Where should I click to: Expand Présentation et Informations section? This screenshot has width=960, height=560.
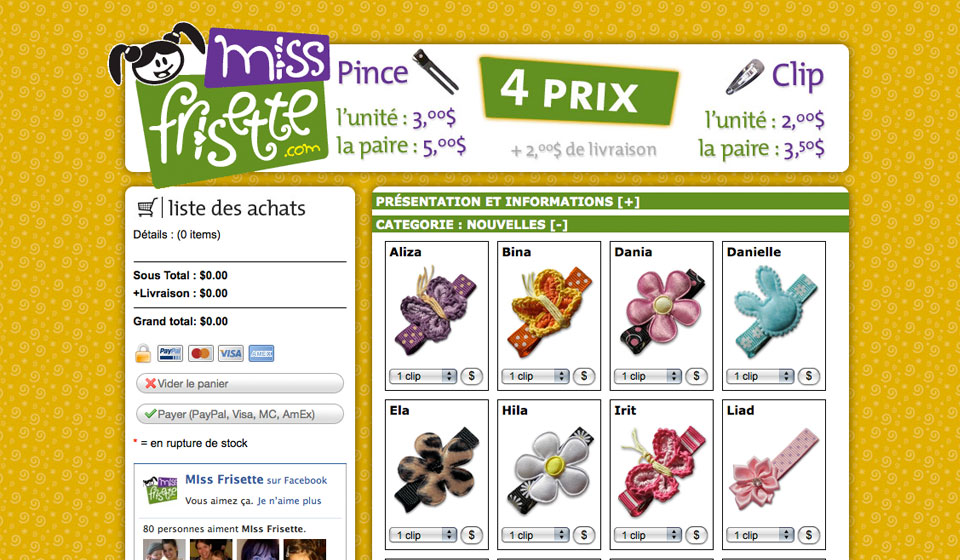(508, 201)
